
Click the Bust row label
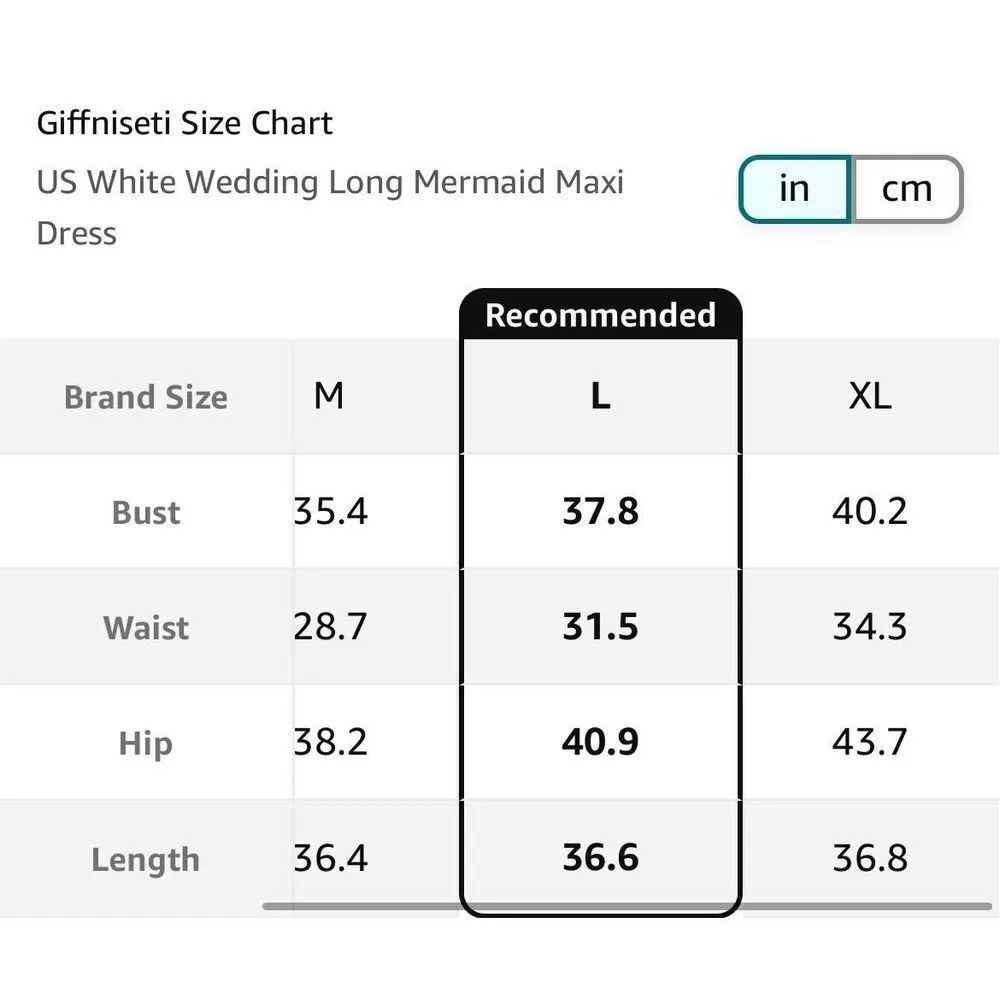pos(146,512)
